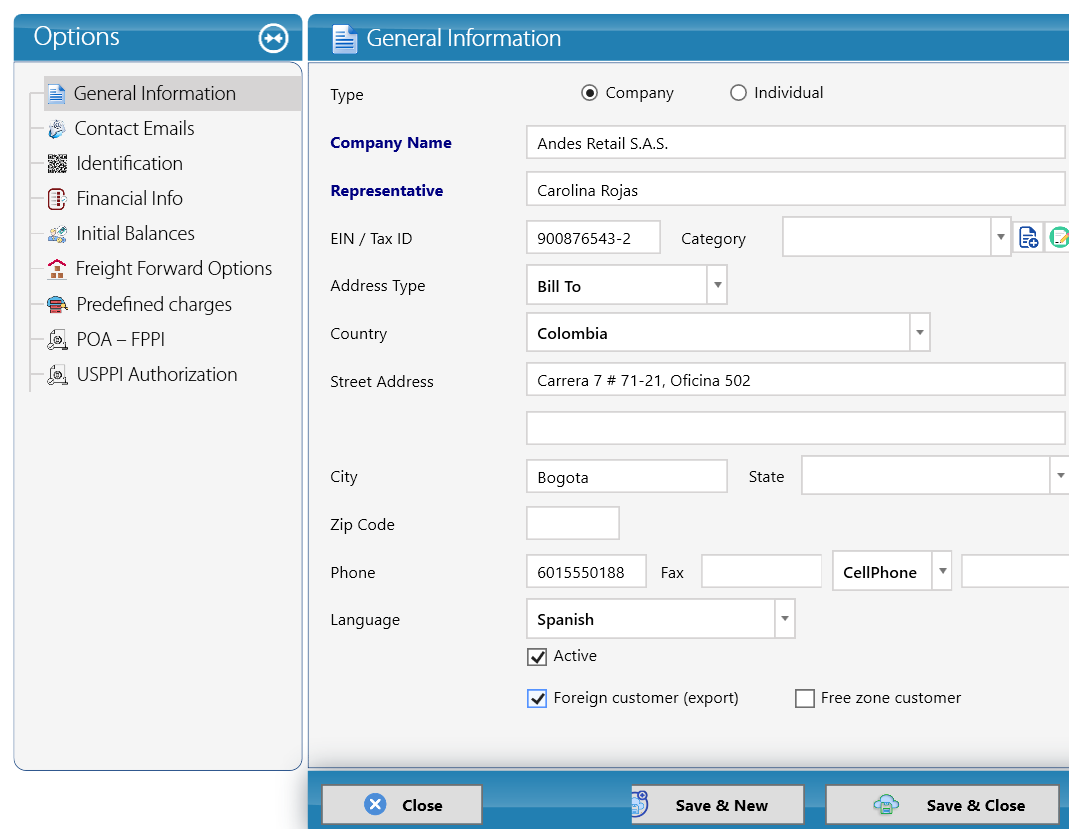The image size is (1069, 829).
Task: Click the Save & Close cloud icon
Action: (x=886, y=804)
